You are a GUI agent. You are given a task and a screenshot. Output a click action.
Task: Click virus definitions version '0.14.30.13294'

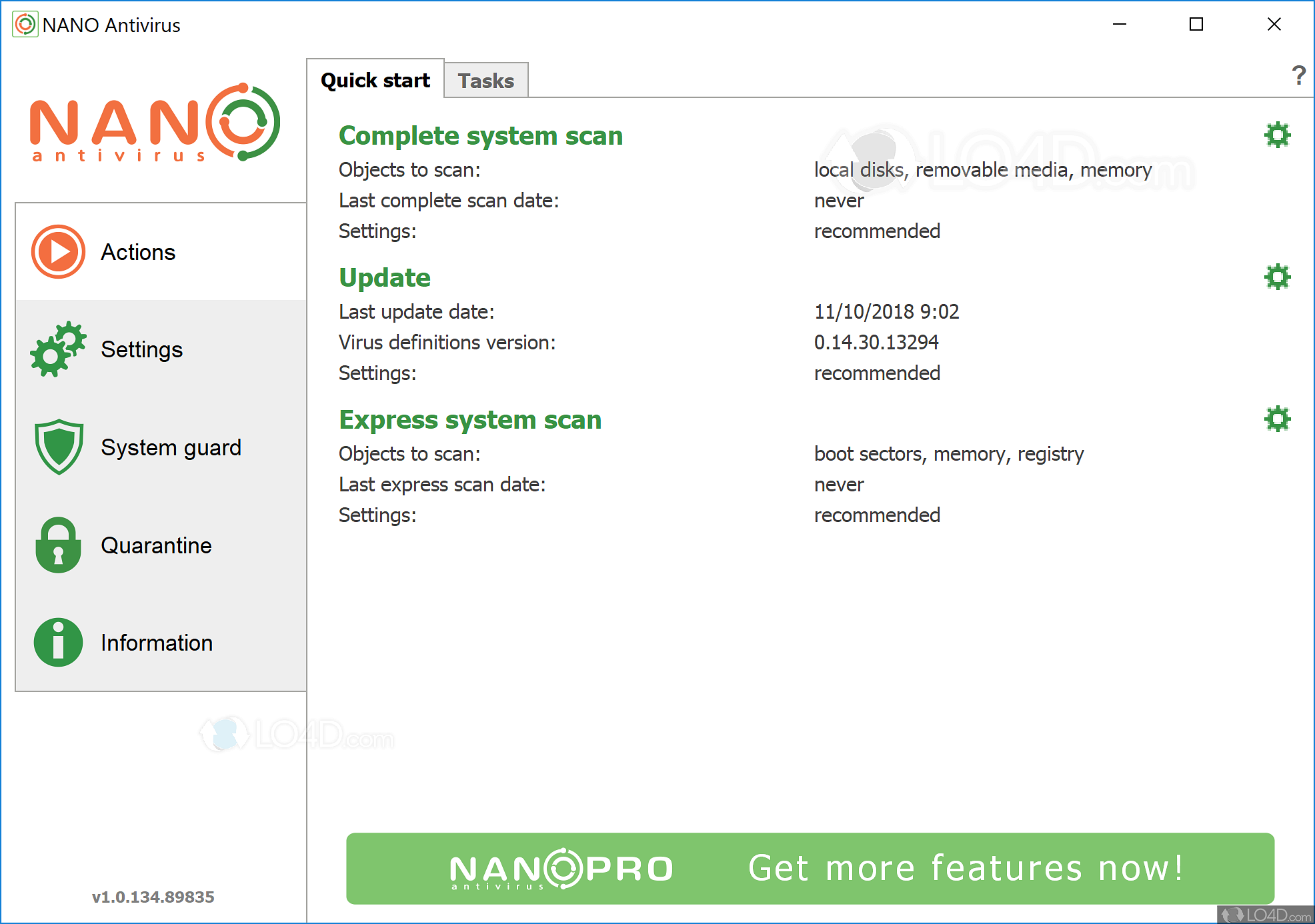(x=876, y=342)
